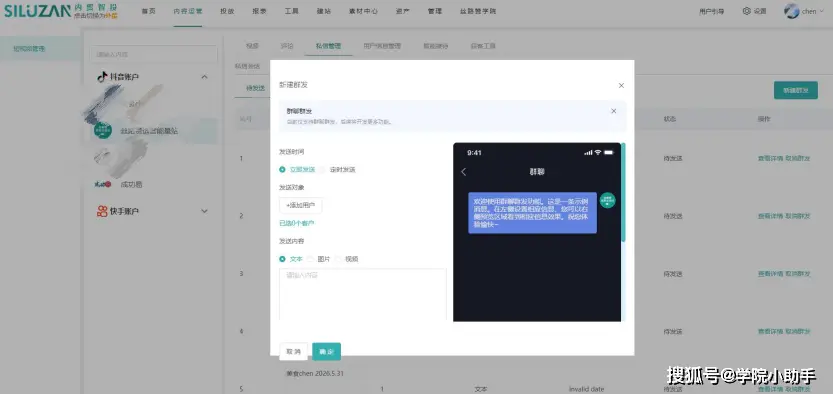Focus the sidebar account search box
The height and width of the screenshot is (394, 833).
[154, 54]
